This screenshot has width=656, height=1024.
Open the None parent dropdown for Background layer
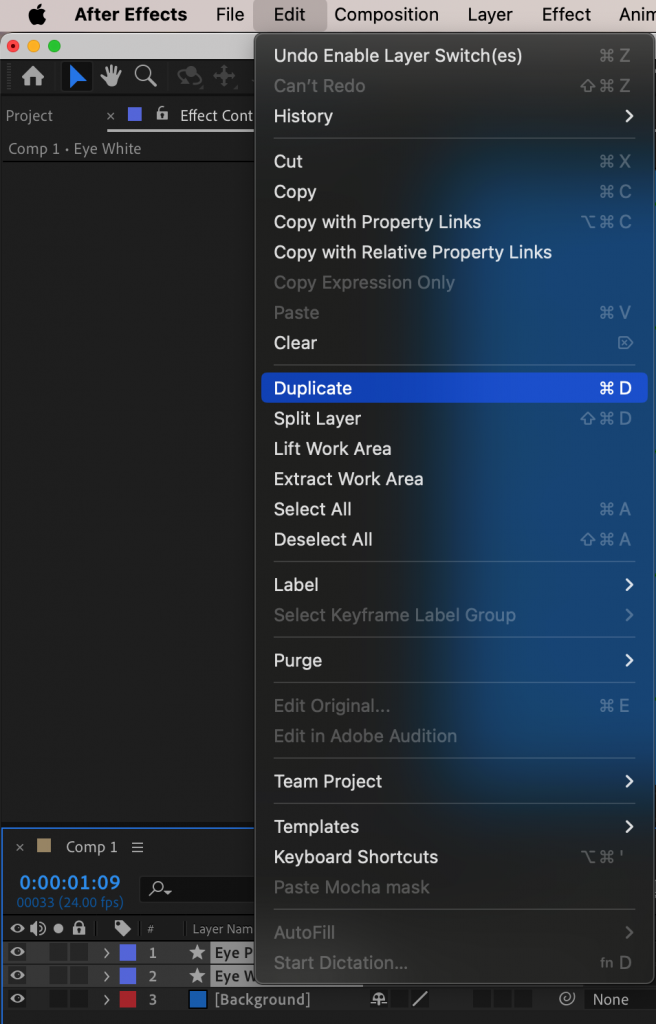click(611, 999)
